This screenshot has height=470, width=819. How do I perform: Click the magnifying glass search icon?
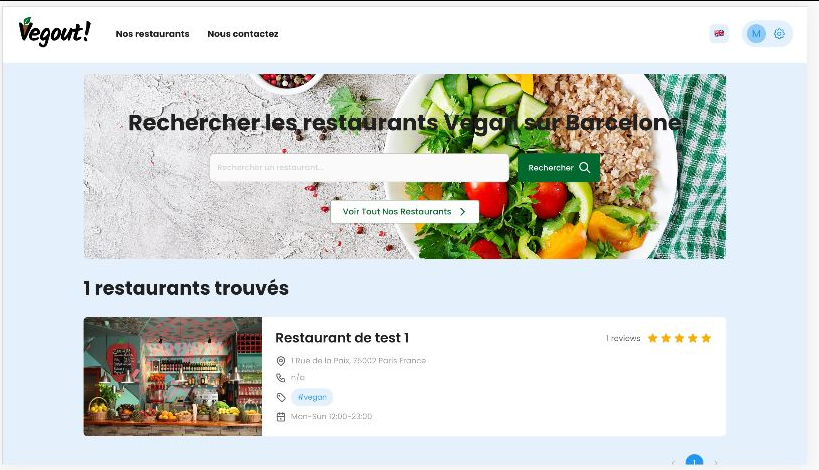(584, 168)
